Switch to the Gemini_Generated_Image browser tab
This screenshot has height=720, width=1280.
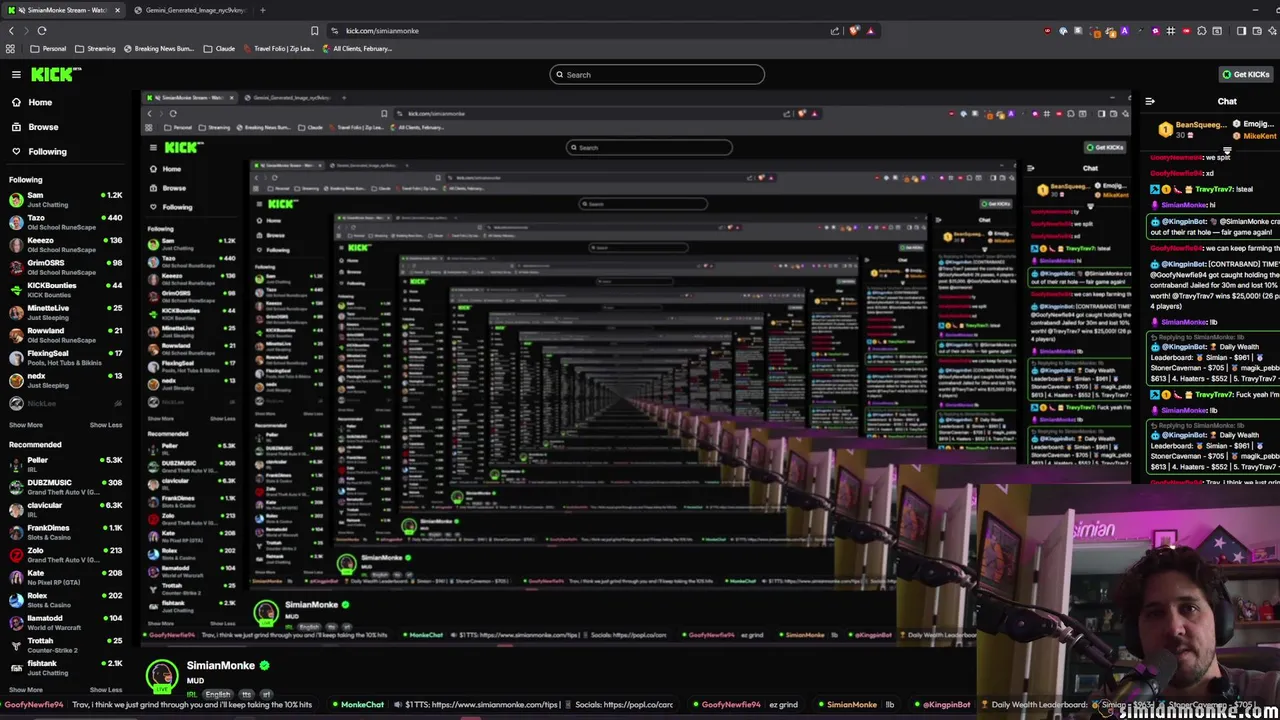[x=190, y=10]
